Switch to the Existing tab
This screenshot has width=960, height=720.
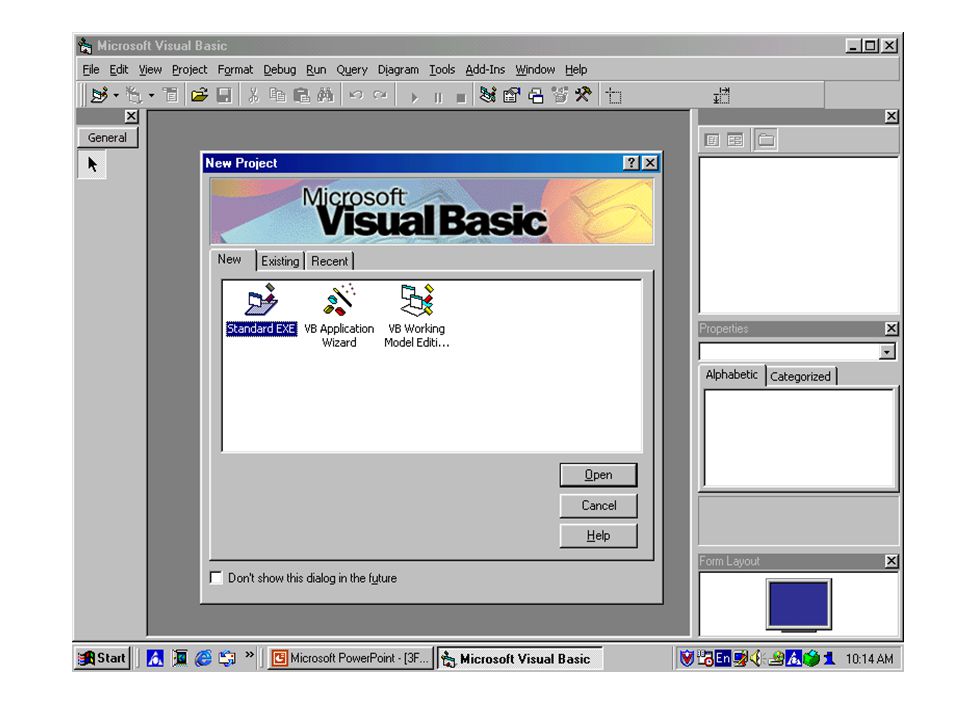pyautogui.click(x=280, y=261)
